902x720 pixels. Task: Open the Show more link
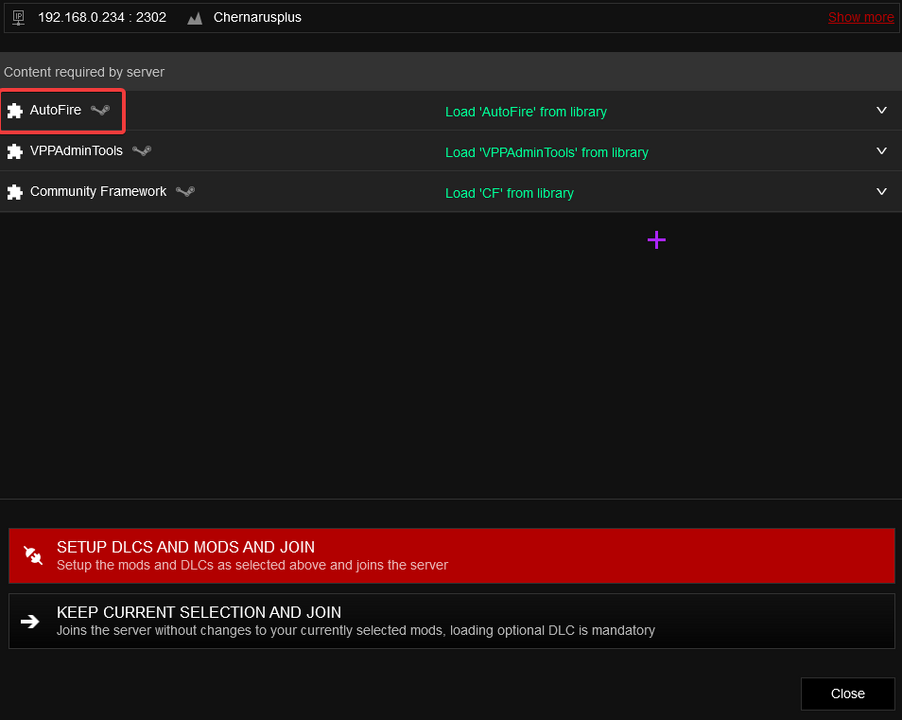(861, 17)
